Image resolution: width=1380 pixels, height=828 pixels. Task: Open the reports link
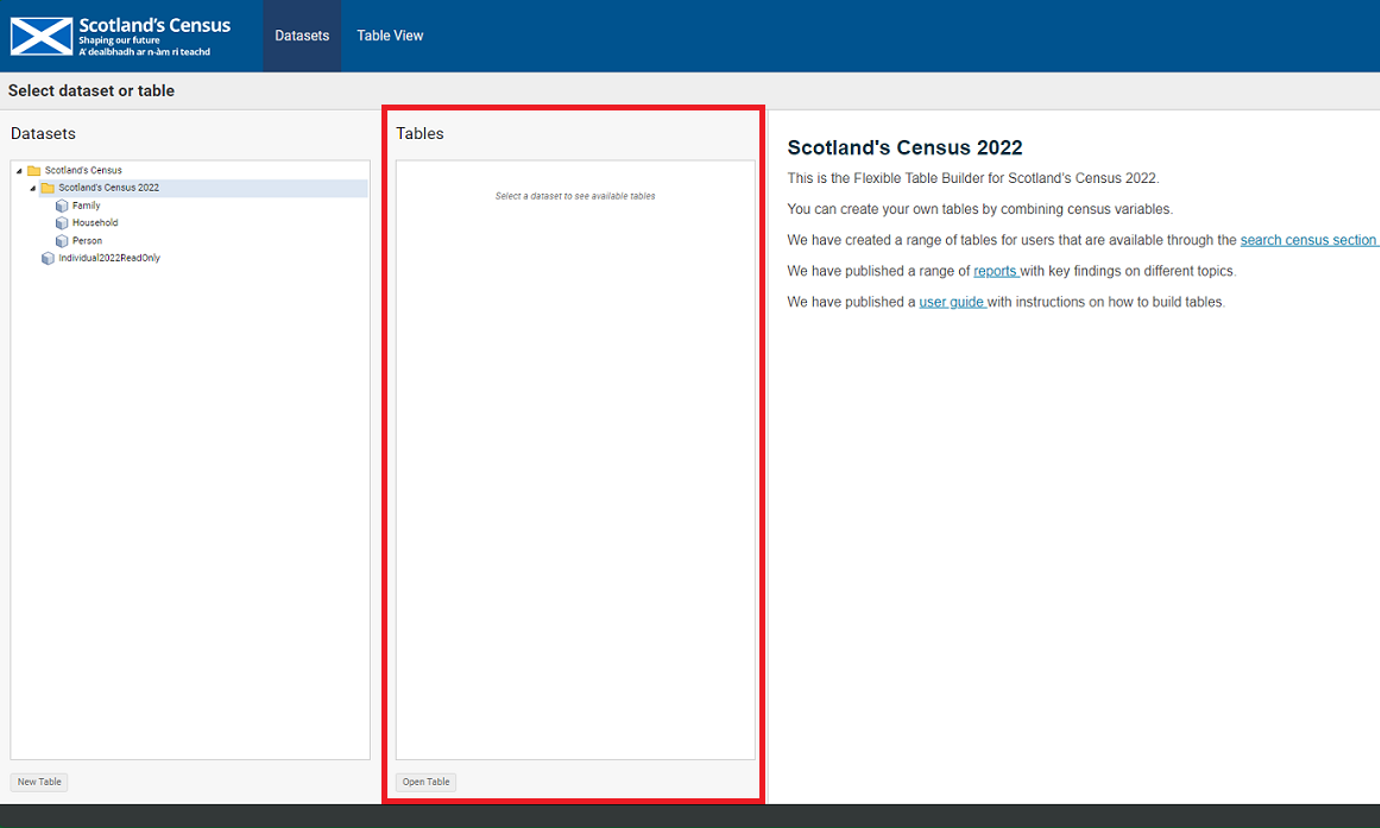point(995,271)
